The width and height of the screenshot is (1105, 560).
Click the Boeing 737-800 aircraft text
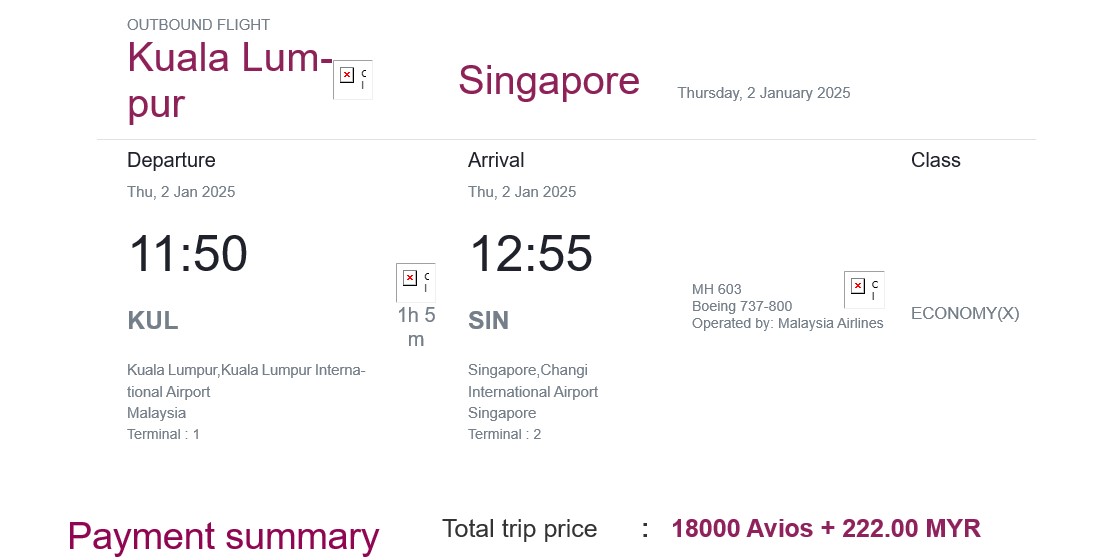click(x=742, y=306)
